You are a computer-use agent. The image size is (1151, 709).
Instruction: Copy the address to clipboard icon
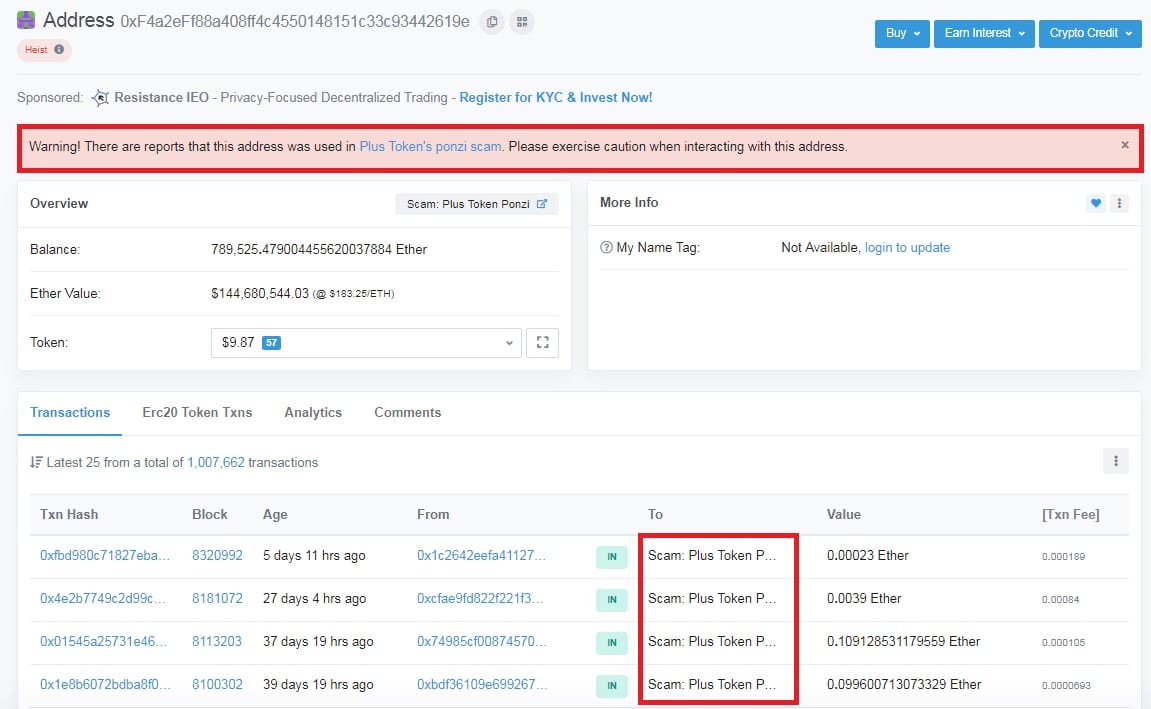pyautogui.click(x=492, y=22)
